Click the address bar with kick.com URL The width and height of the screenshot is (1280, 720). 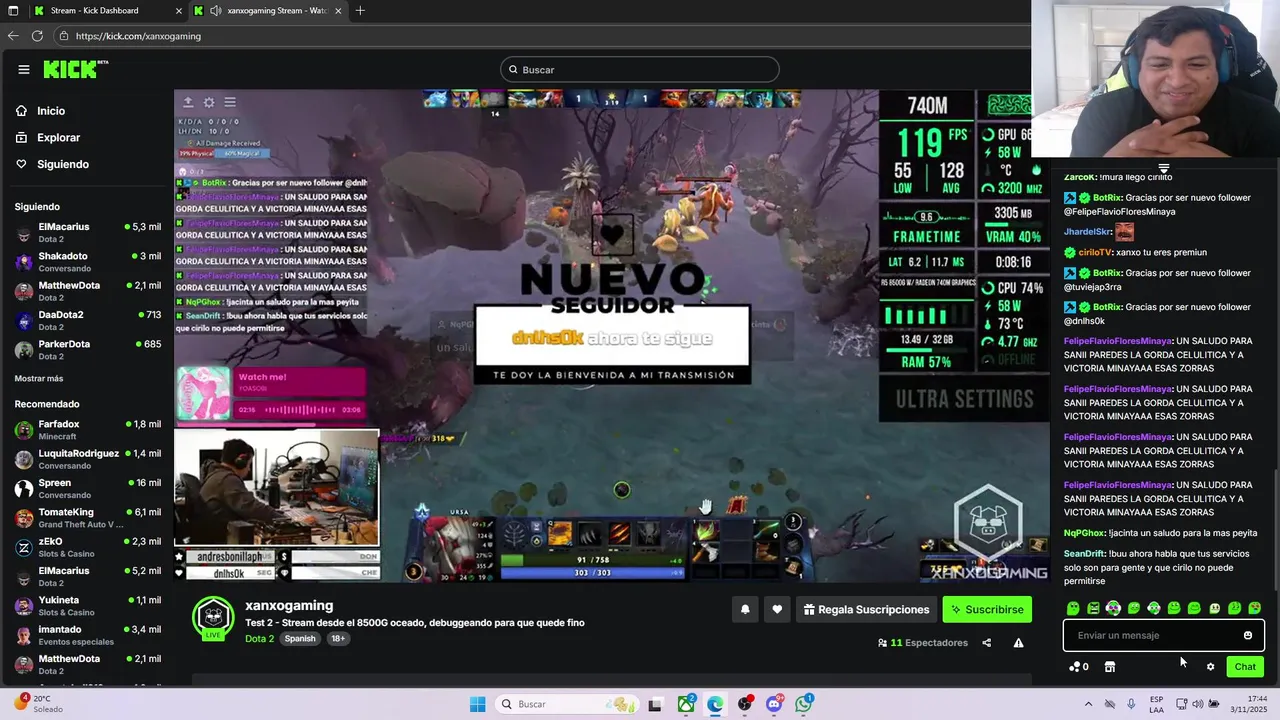pos(540,35)
